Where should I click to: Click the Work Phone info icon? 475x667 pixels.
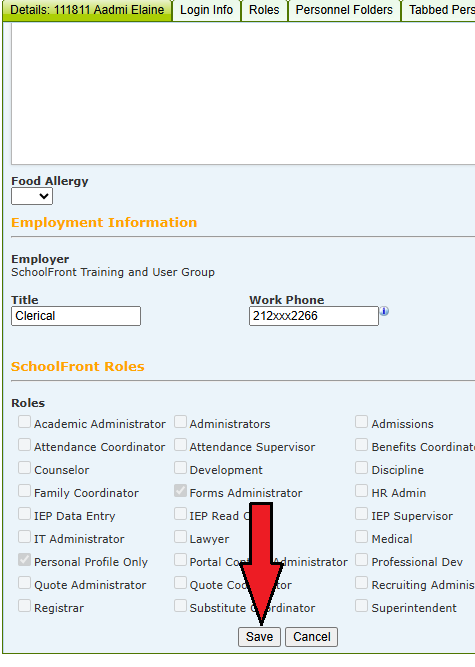(384, 311)
